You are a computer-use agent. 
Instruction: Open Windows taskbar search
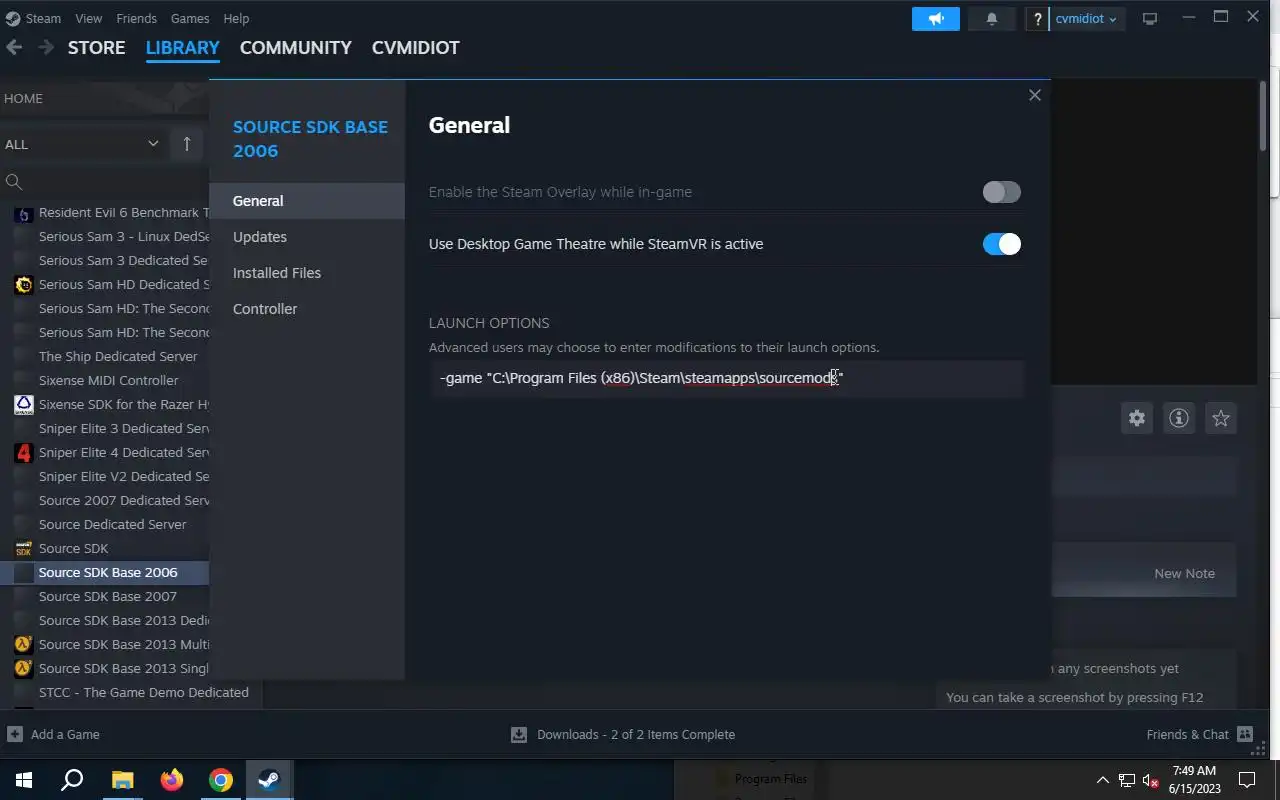click(x=72, y=779)
